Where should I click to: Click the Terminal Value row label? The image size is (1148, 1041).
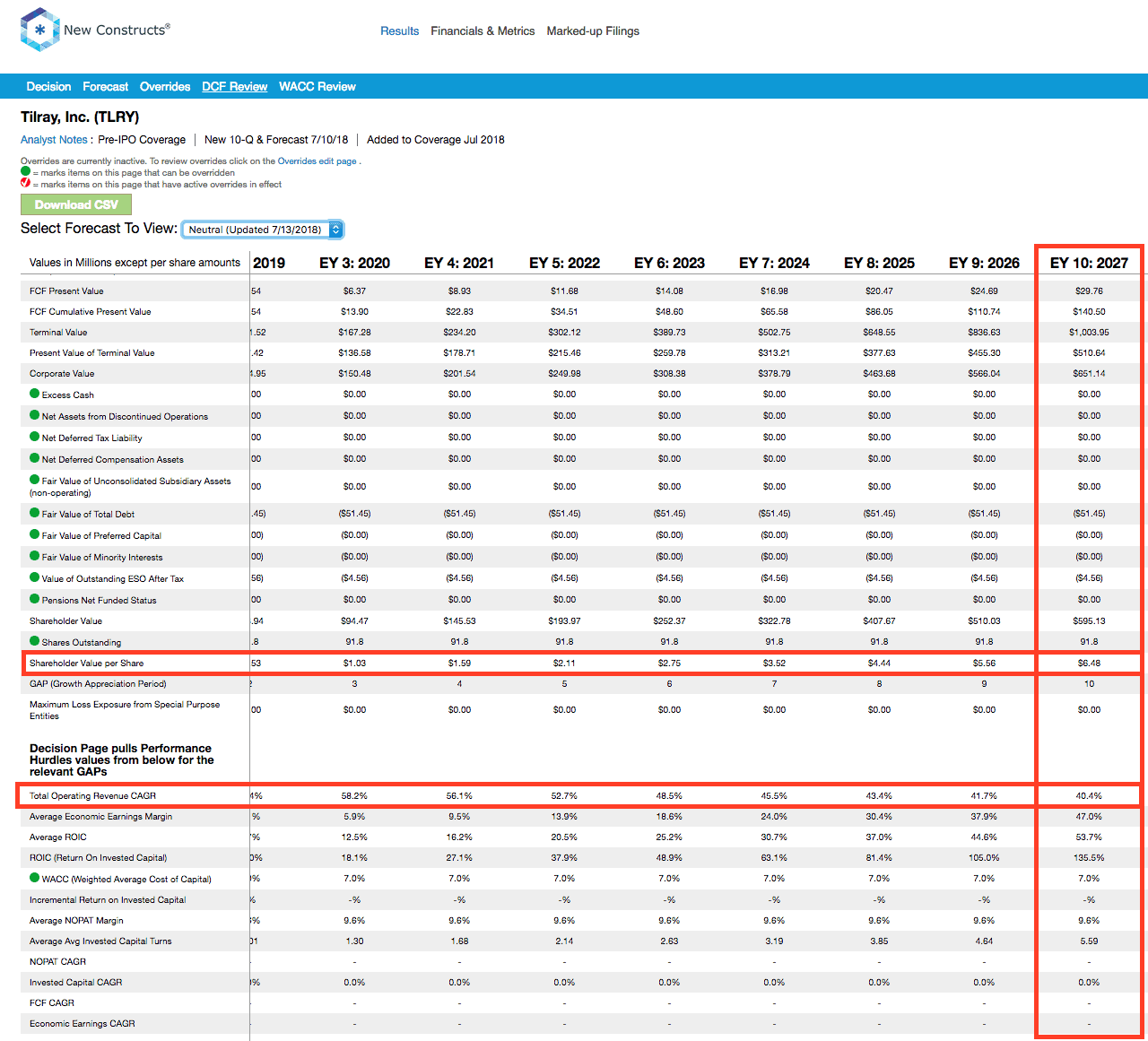click(x=58, y=332)
